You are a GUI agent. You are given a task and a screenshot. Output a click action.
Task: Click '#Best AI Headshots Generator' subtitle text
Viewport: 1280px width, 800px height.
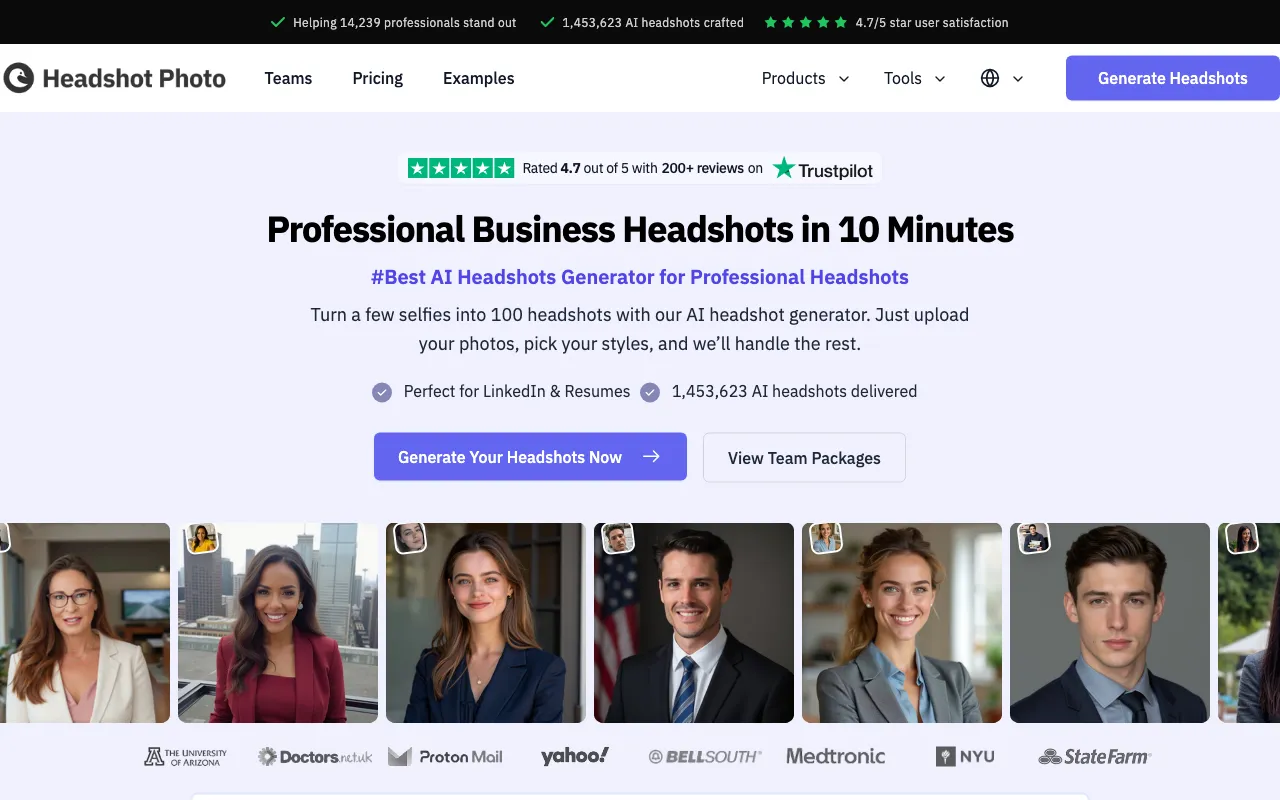click(x=640, y=277)
